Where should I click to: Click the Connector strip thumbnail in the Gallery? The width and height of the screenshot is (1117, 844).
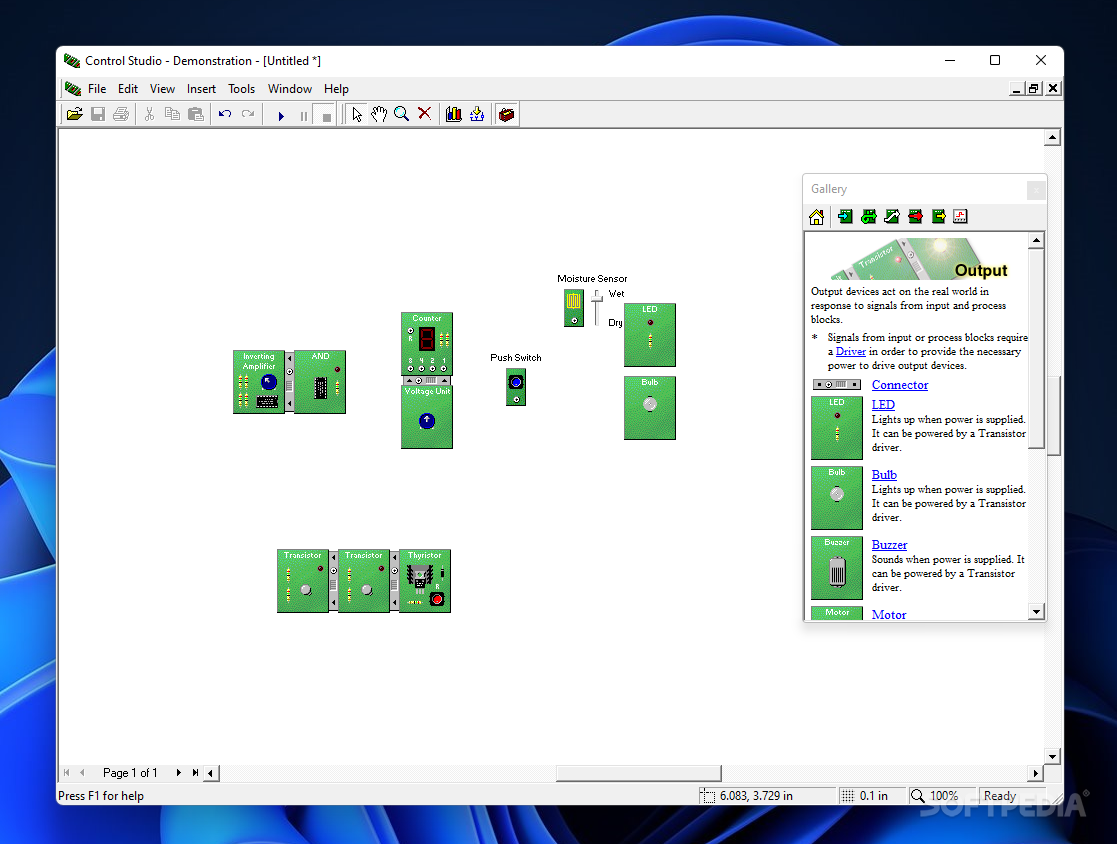[837, 385]
